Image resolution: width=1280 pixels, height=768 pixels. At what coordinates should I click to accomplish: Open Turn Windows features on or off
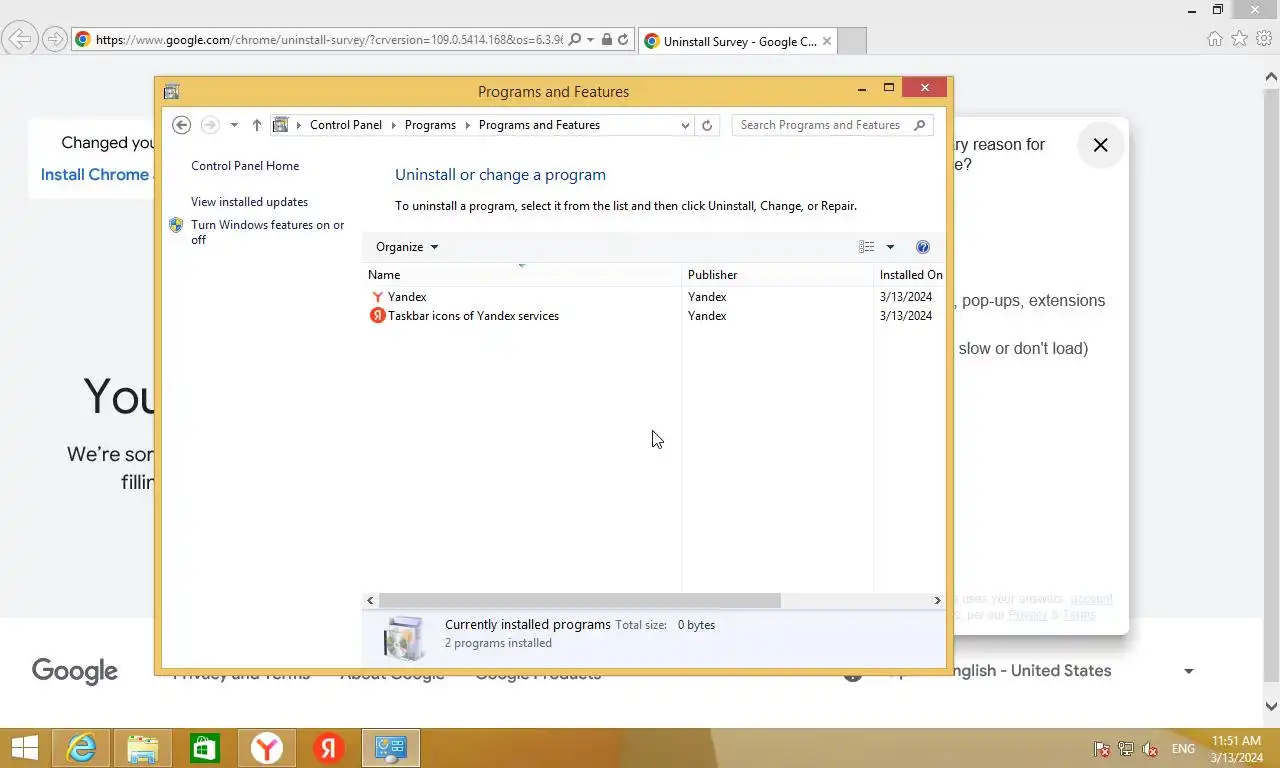[268, 232]
